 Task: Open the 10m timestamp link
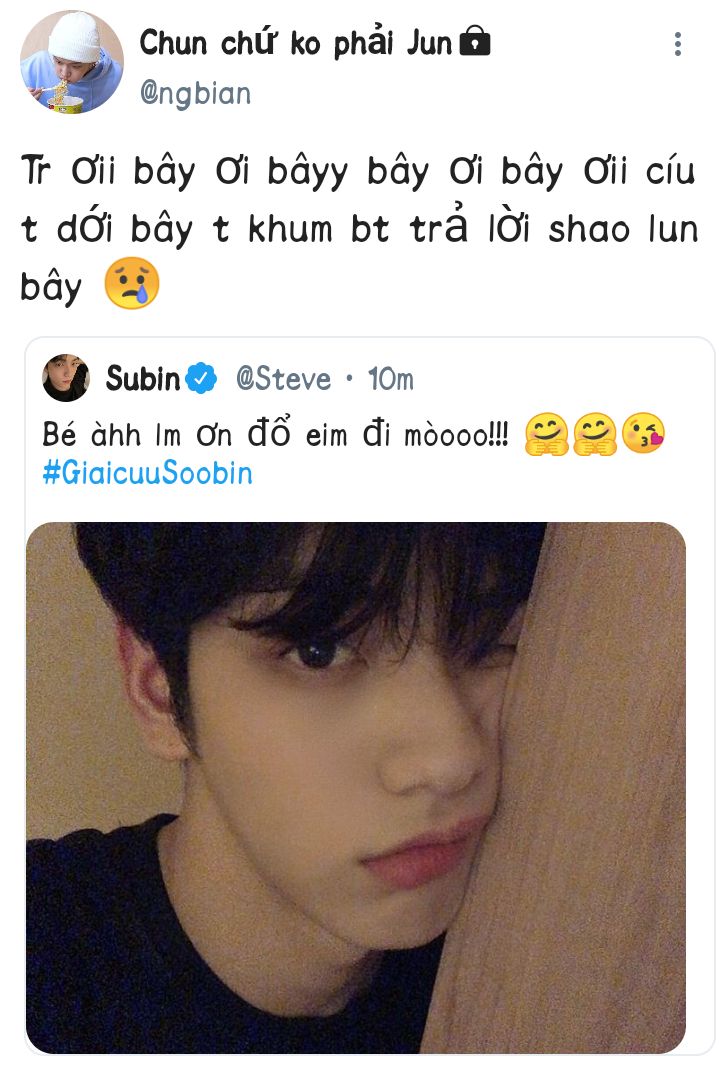390,379
